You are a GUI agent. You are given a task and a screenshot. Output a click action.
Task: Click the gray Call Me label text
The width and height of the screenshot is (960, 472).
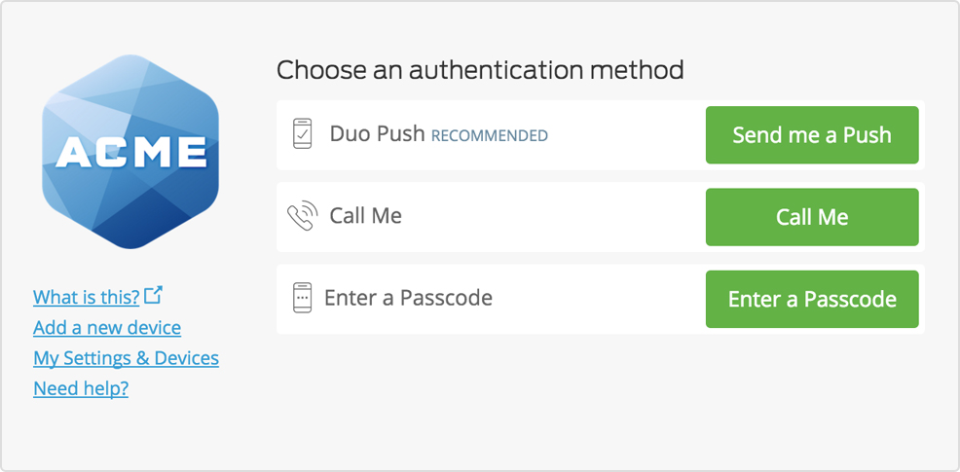click(x=365, y=216)
